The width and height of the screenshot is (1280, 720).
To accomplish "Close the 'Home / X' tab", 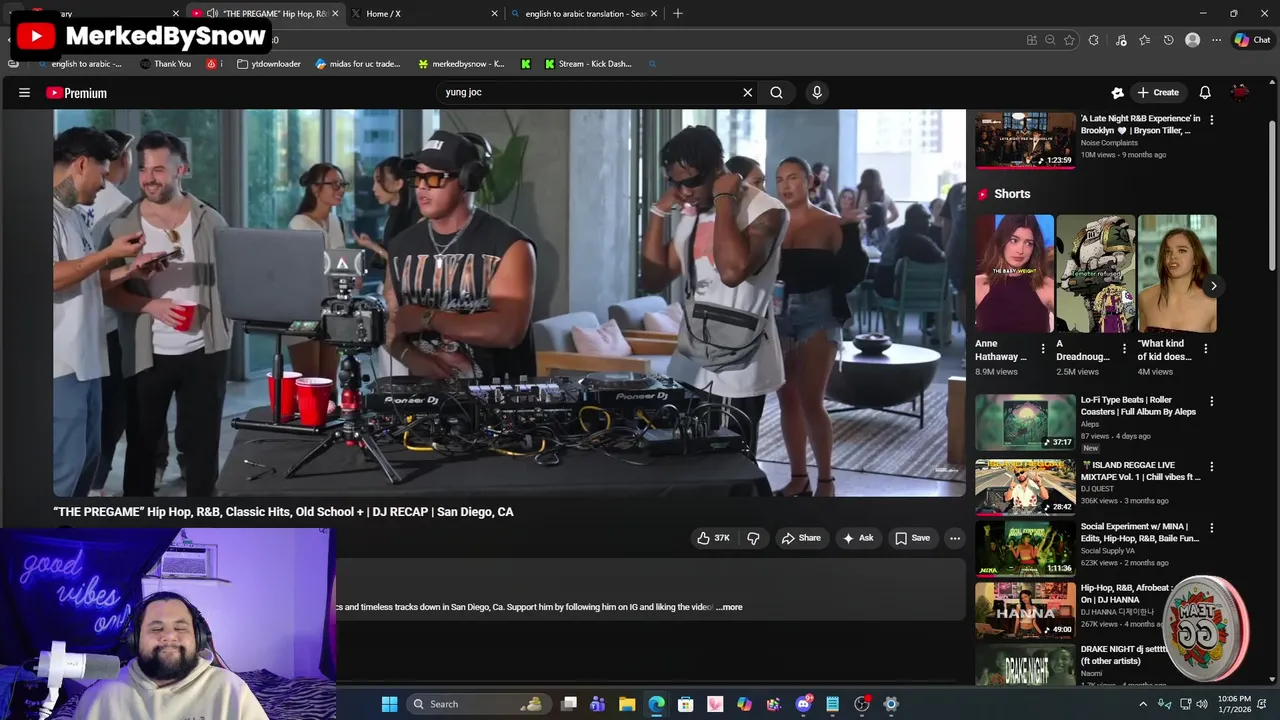I will [x=494, y=14].
